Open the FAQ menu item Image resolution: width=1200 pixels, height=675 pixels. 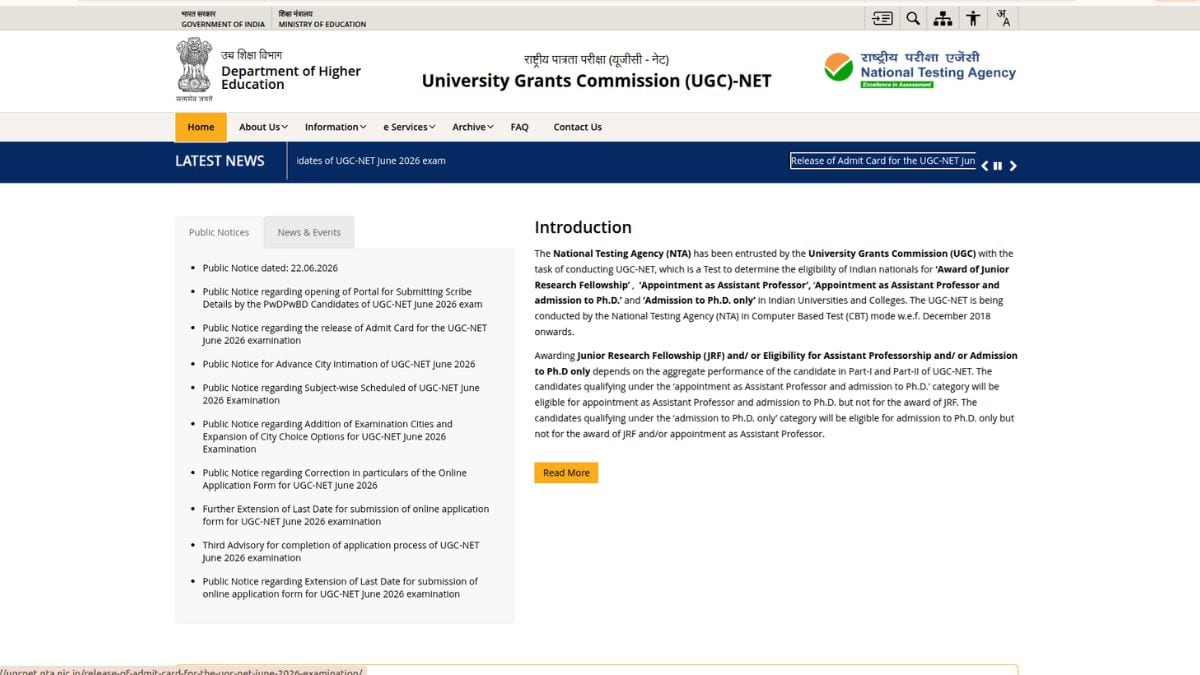point(519,127)
